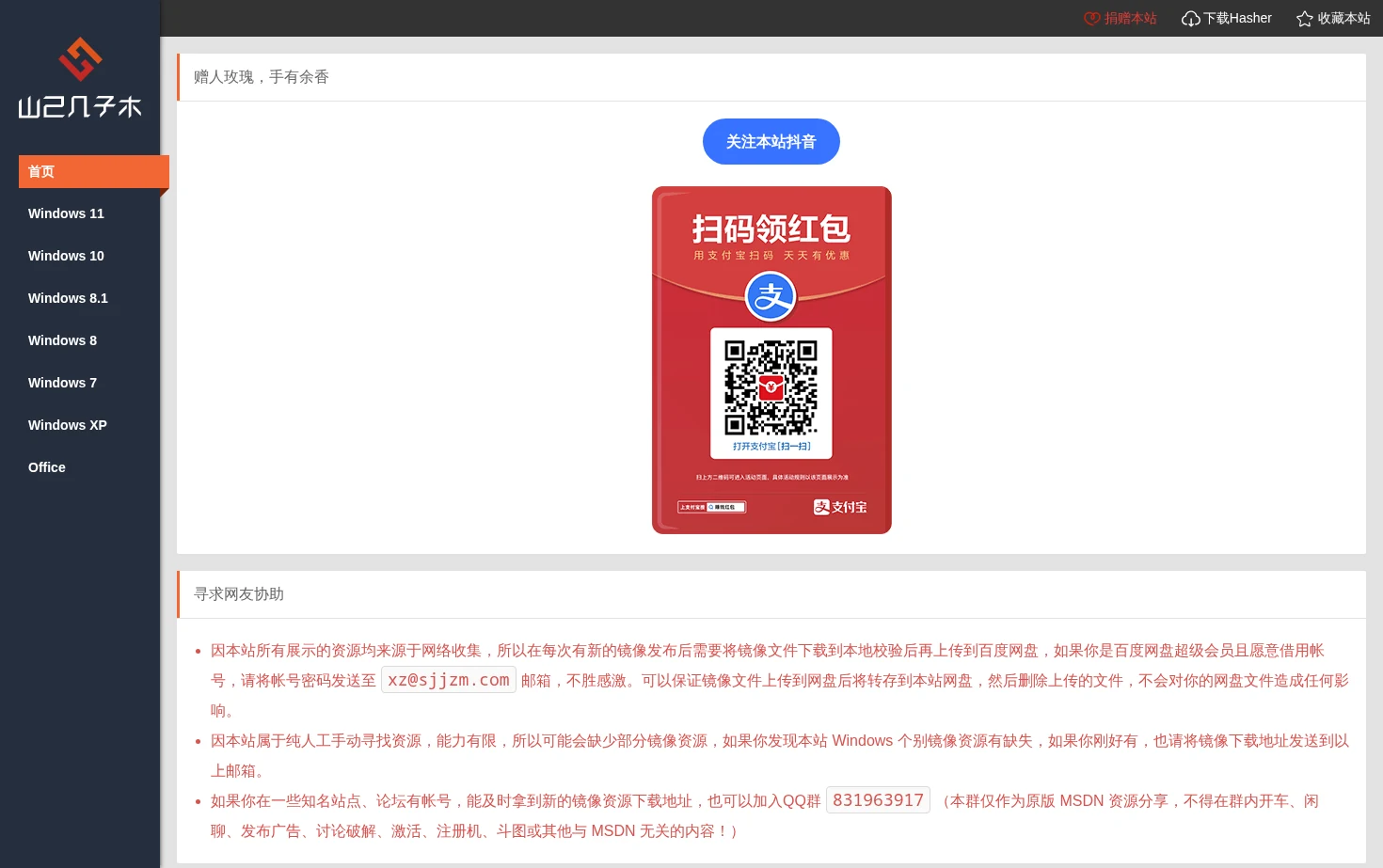Click the cloud download icon beside 下载Hasher
Viewport: 1383px width, 868px height.
pos(1191,19)
